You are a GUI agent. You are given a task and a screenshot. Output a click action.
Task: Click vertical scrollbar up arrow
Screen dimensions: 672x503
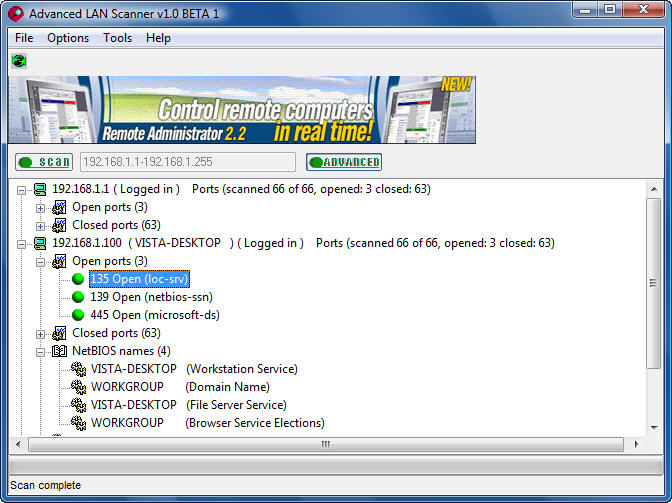click(654, 189)
